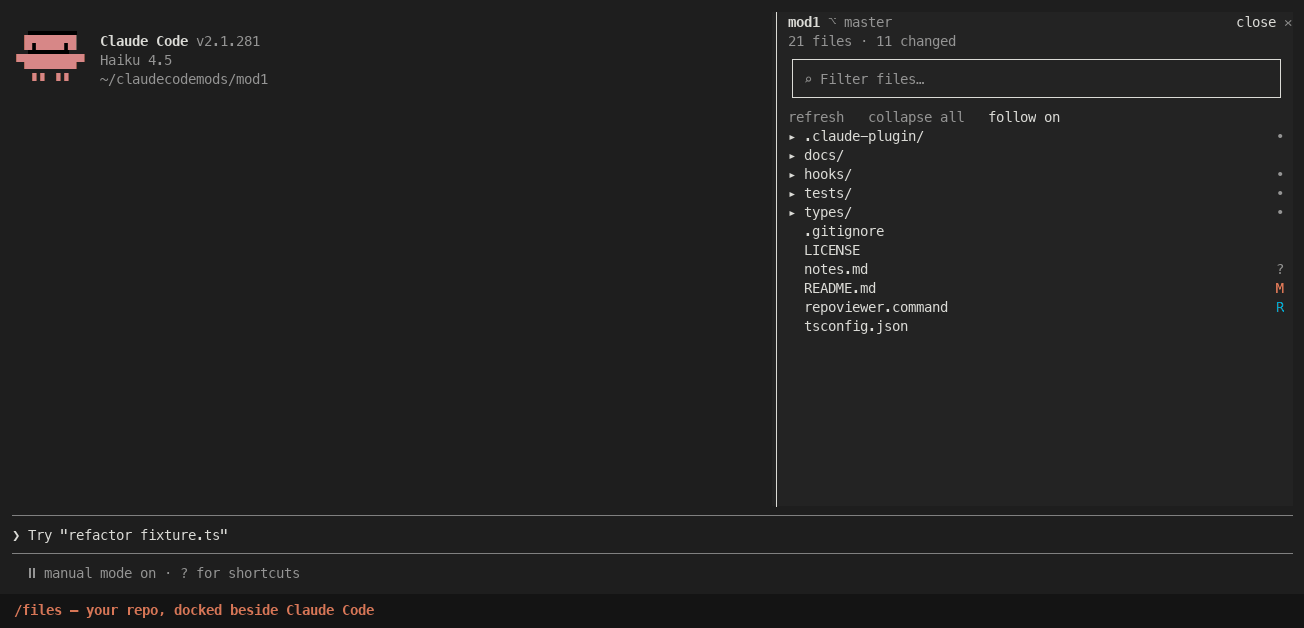Click the prompt chevron before the Try suggestion
The width and height of the screenshot is (1304, 628).
[16, 535]
